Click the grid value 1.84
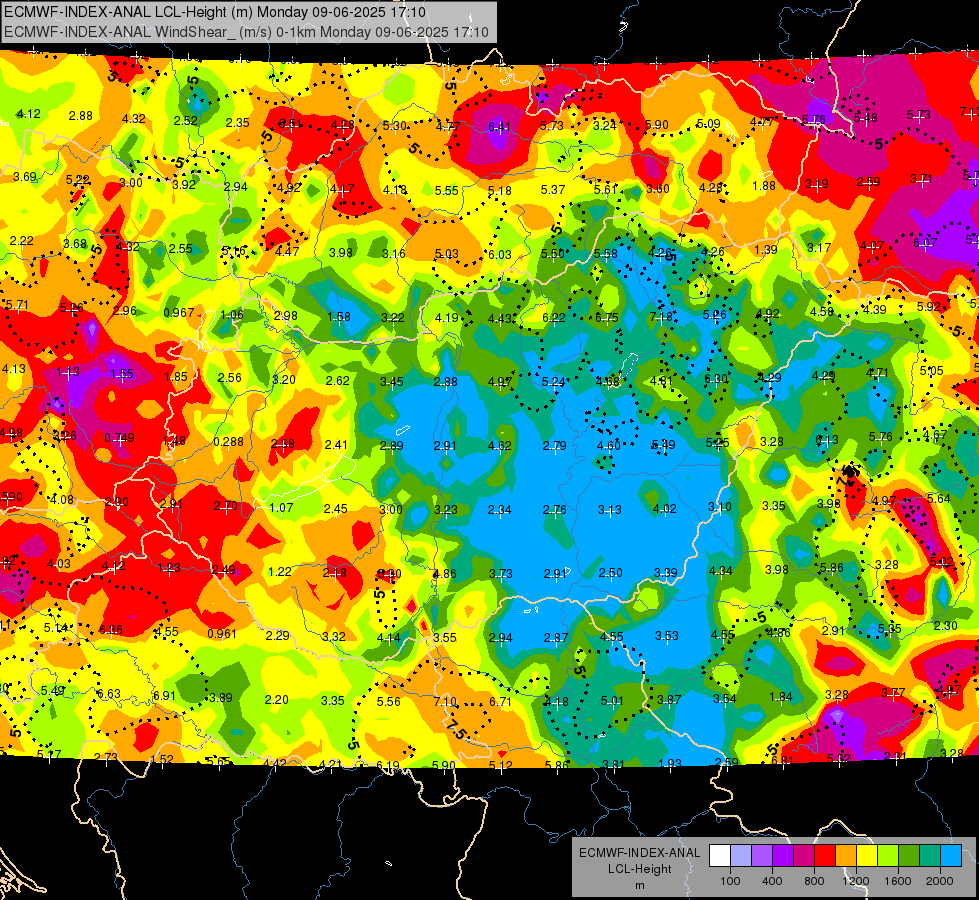This screenshot has width=979, height=900. point(780,696)
